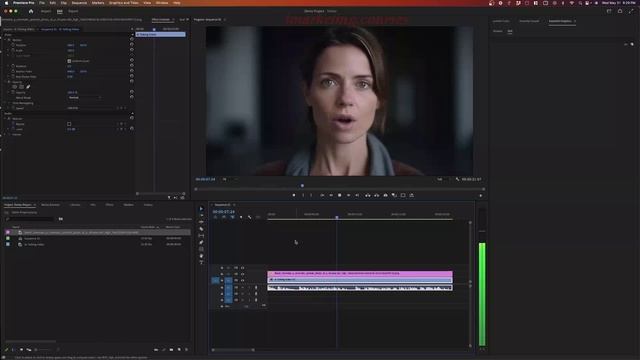Open the Program monitor button editor plus
The image size is (640, 360).
tap(480, 196)
